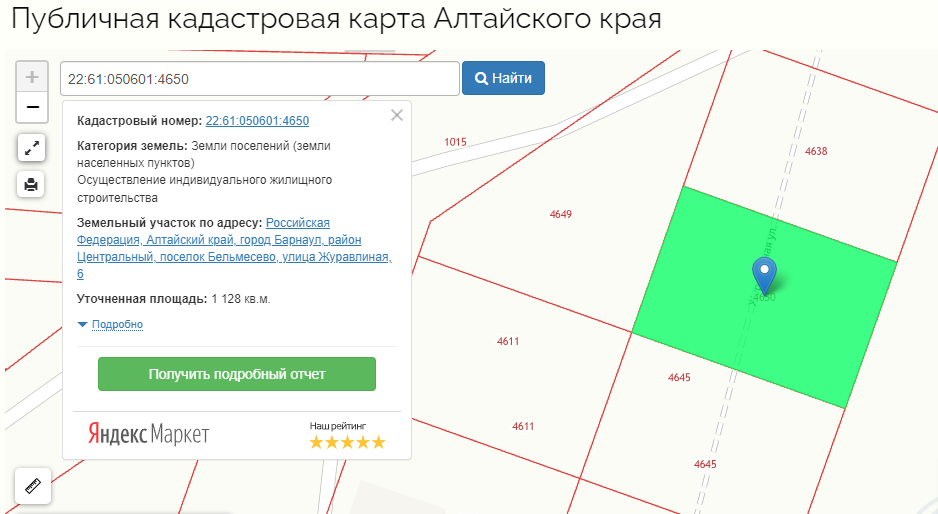The height and width of the screenshot is (514, 938).
Task: Activate the ruler measurement tool
Action: tap(33, 486)
